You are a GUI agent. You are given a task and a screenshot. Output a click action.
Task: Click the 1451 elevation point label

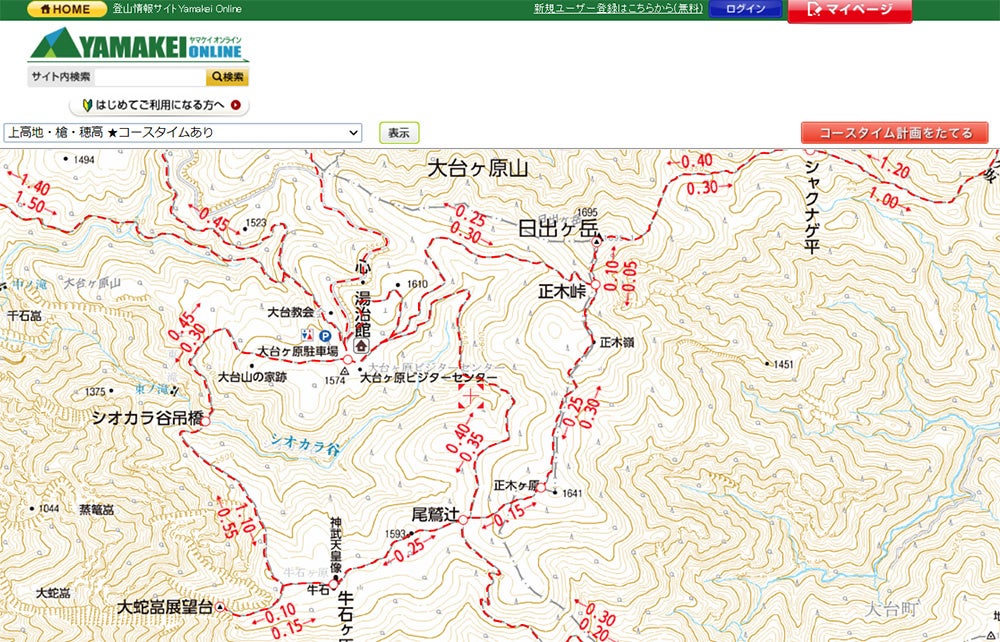point(784,364)
